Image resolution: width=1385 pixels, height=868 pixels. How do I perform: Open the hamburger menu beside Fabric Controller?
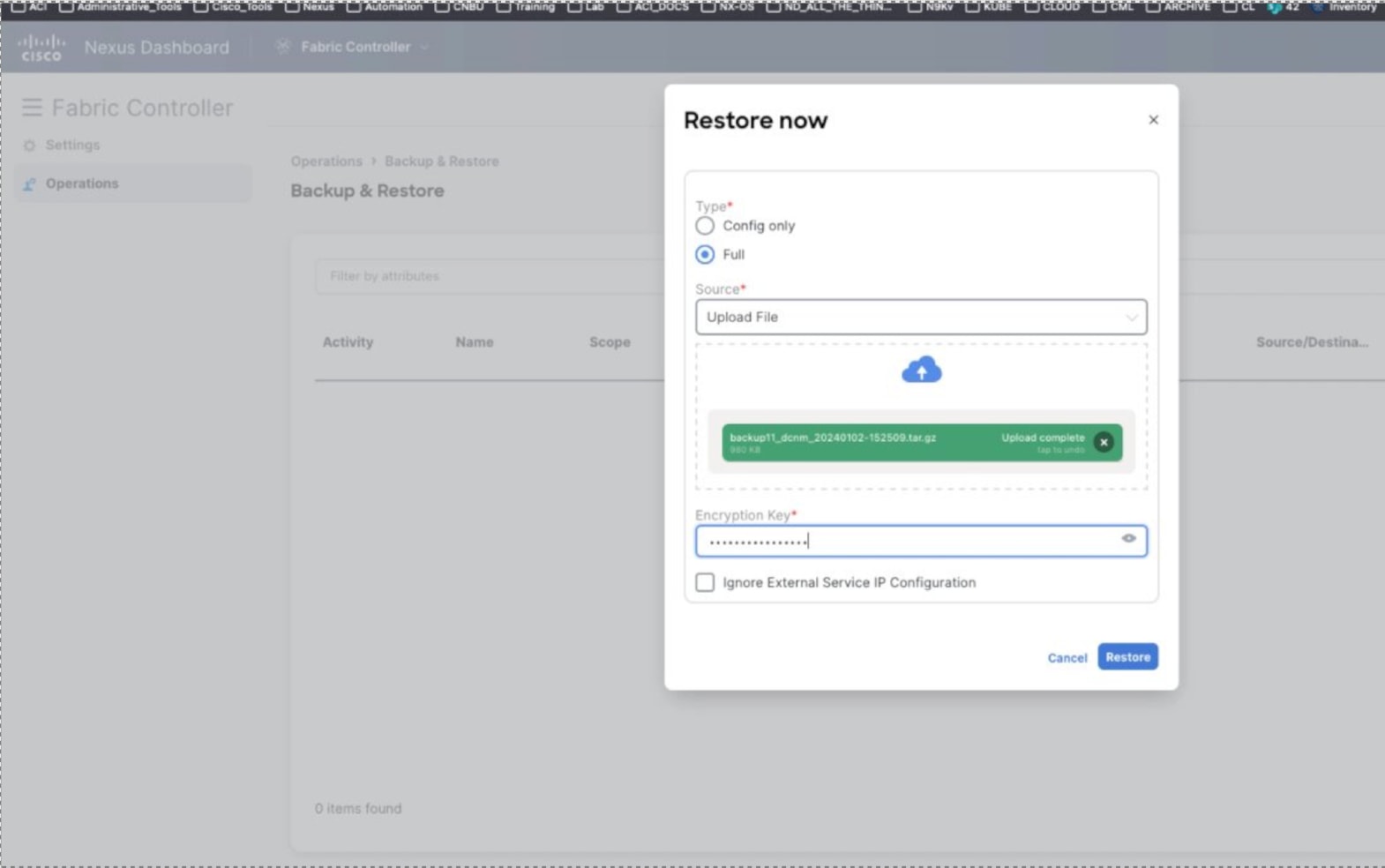[32, 108]
